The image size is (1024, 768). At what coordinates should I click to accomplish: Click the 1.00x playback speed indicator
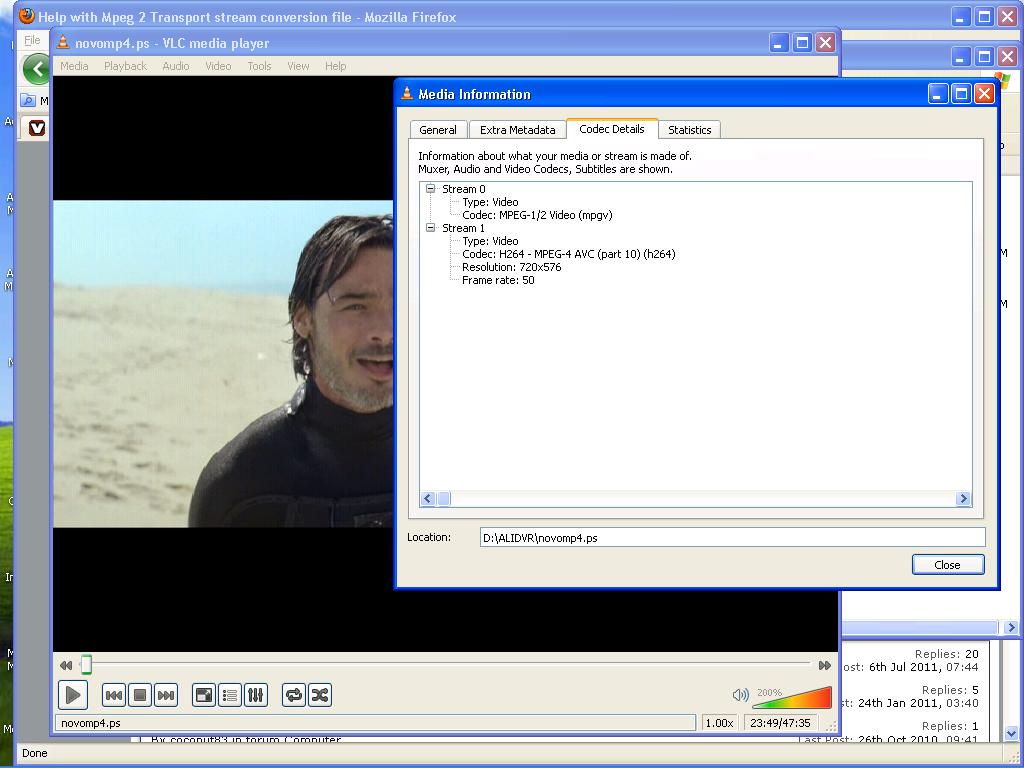tap(720, 723)
